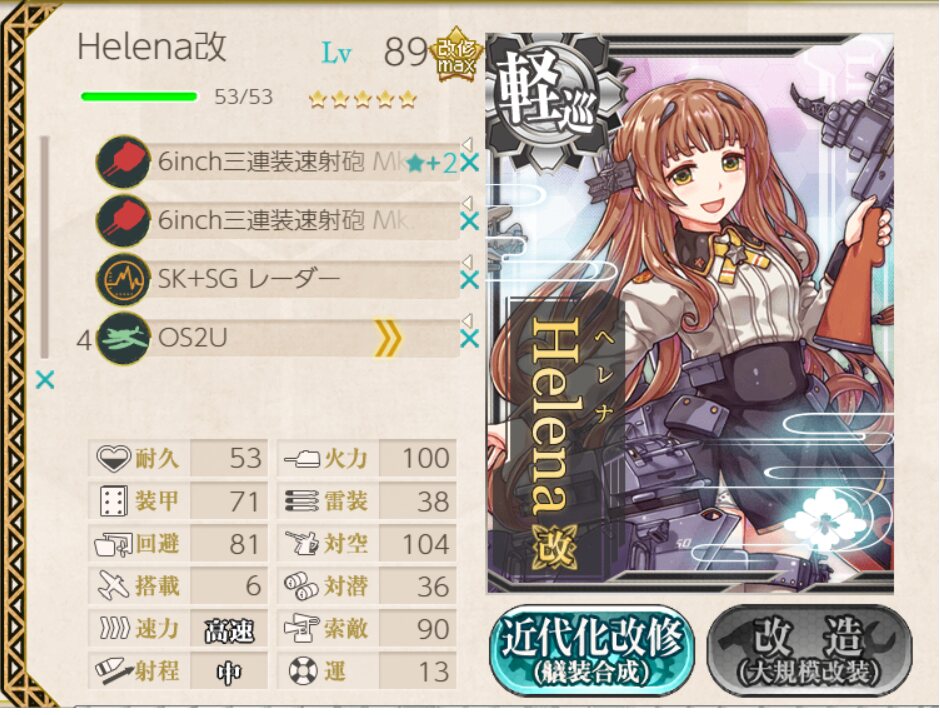This screenshot has width=940, height=715.
Task: Click the 火力 firepower stat row
Action: pyautogui.click(x=367, y=458)
